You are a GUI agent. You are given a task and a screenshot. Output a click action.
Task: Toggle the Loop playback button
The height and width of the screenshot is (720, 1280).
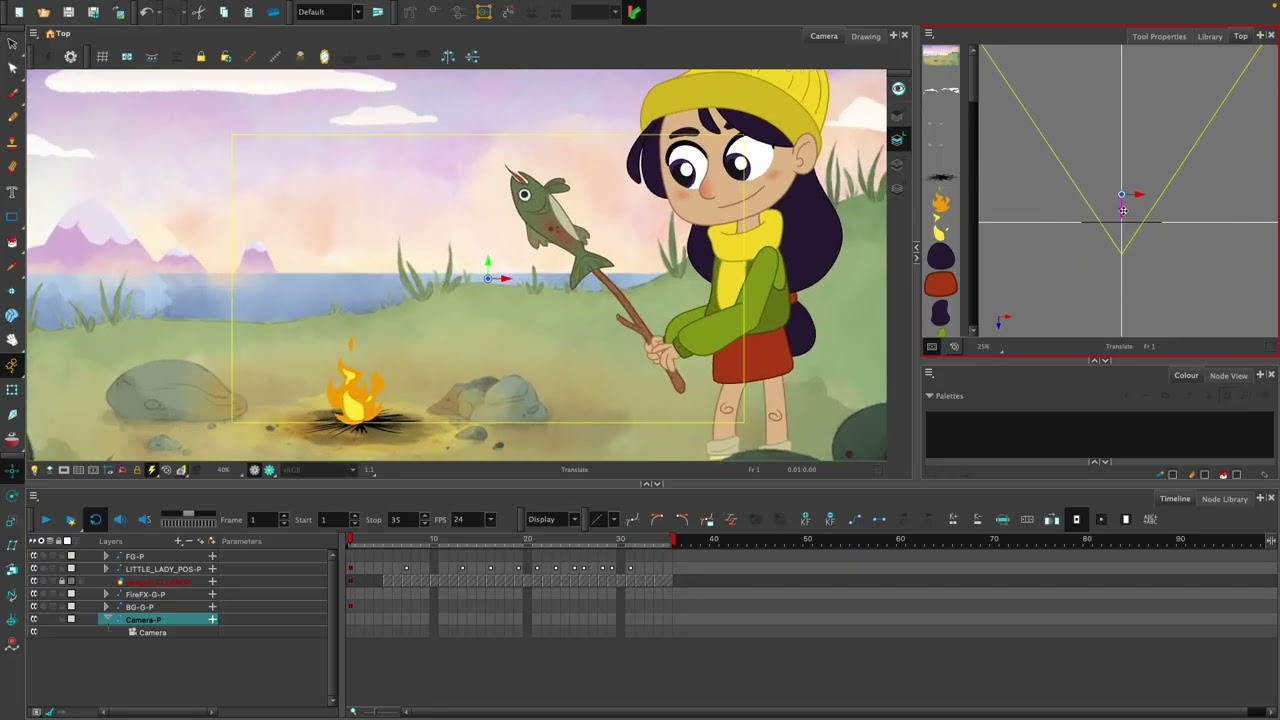(95, 519)
